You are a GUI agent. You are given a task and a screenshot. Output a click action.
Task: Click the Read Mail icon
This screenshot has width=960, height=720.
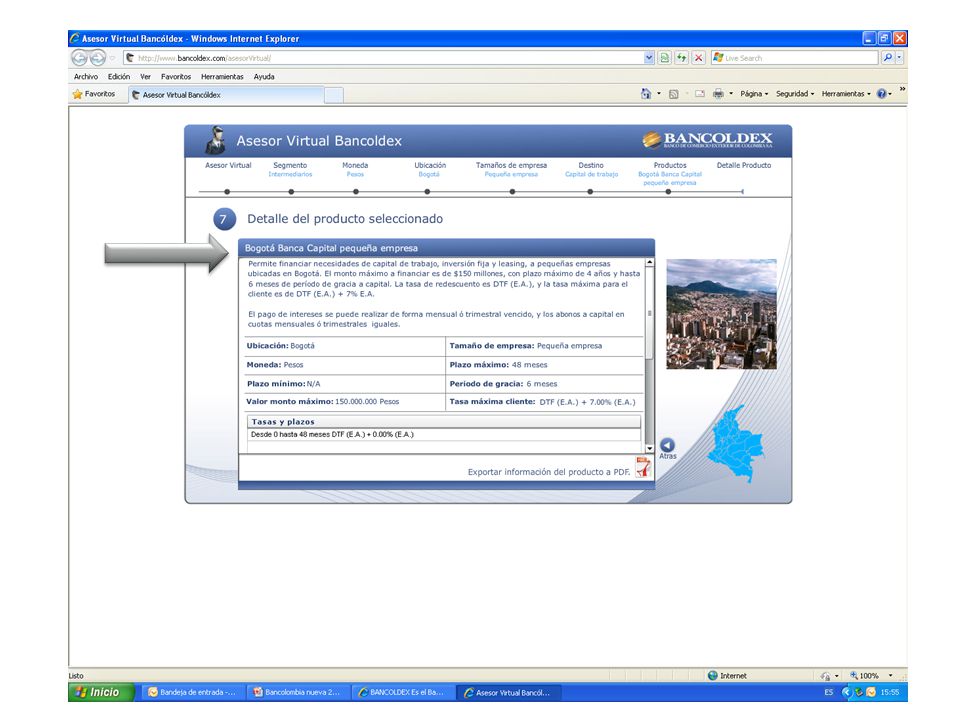pos(700,94)
